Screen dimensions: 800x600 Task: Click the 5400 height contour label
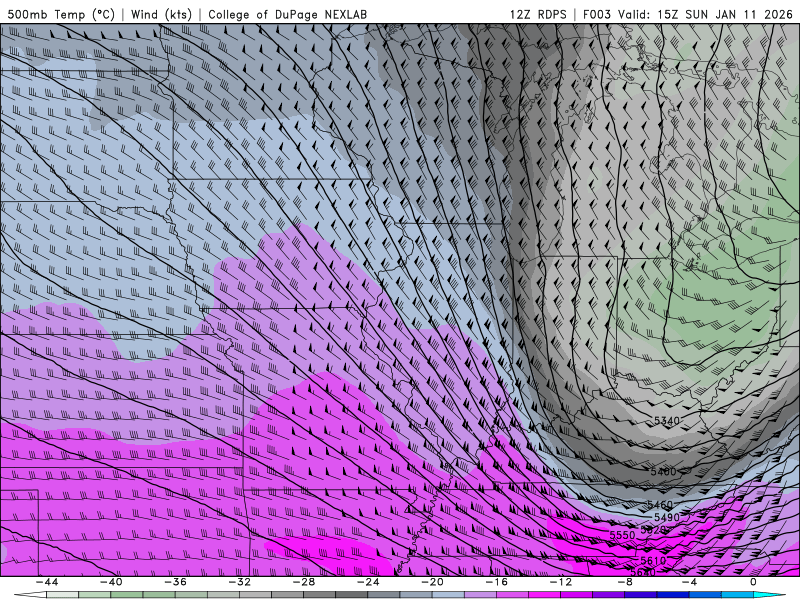point(663,471)
